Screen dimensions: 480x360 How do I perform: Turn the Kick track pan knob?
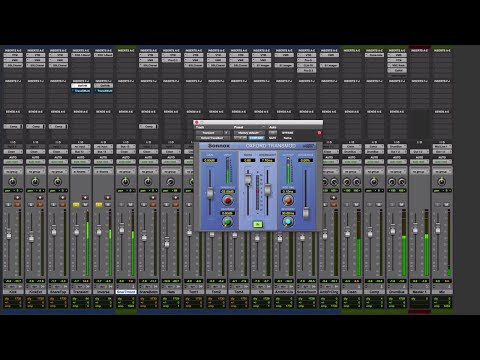point(12,182)
